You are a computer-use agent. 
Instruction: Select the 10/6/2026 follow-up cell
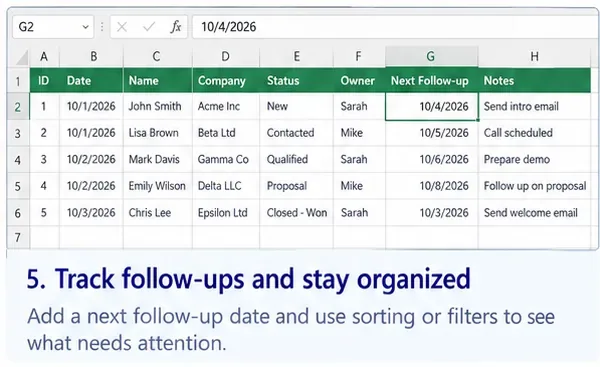432,159
